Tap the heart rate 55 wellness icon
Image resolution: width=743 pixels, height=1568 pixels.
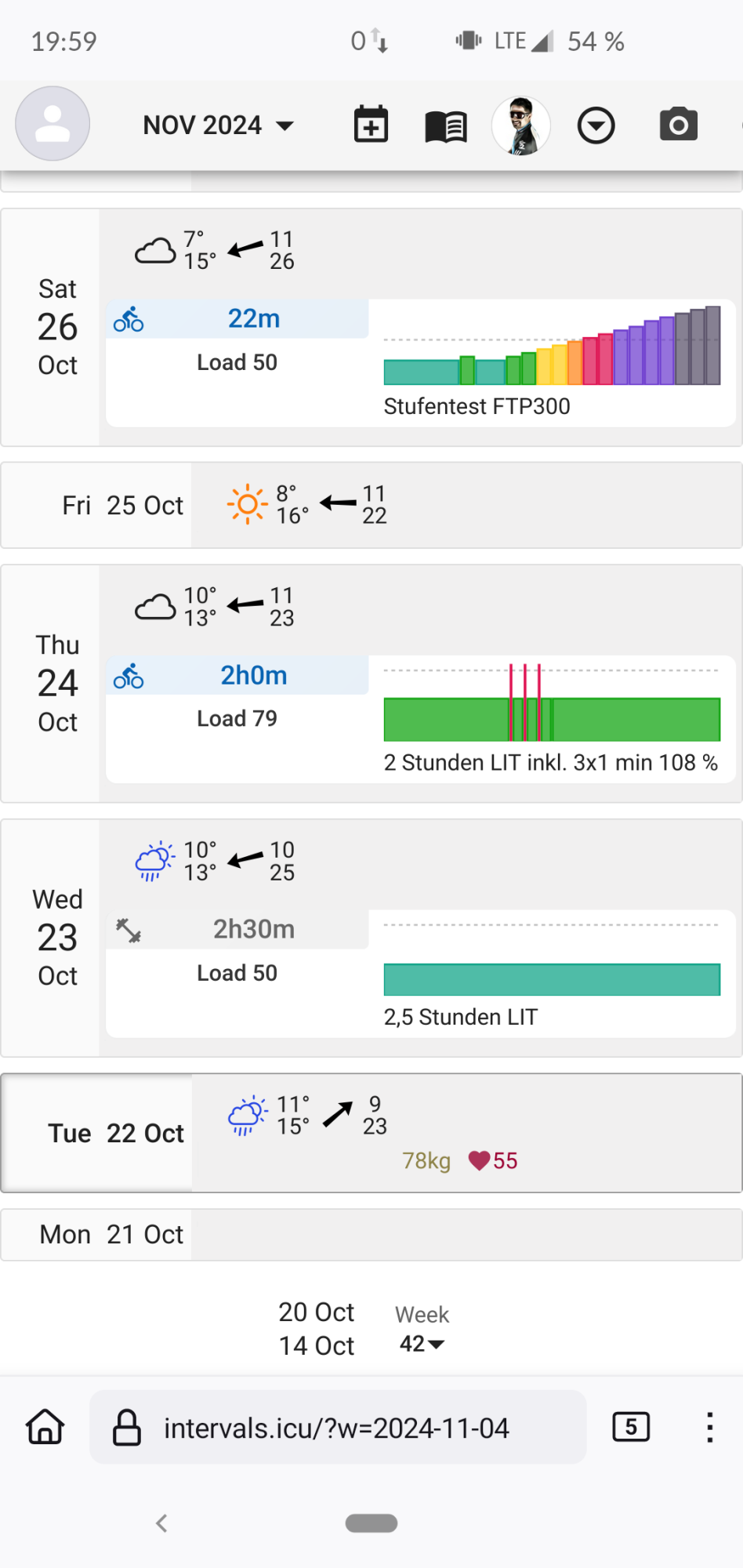[x=480, y=1160]
